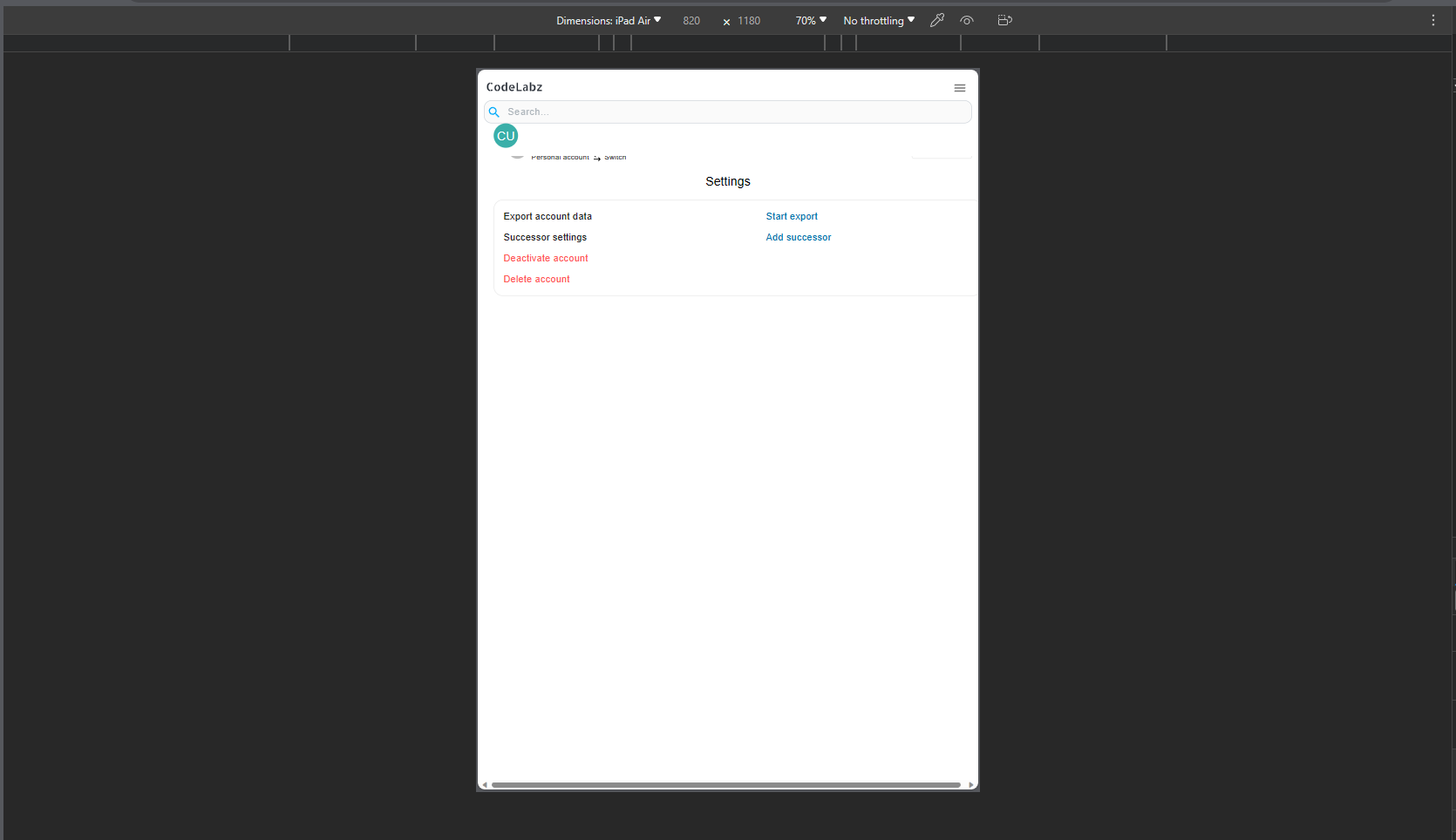Click the Add successor link
1456x840 pixels.
point(798,237)
